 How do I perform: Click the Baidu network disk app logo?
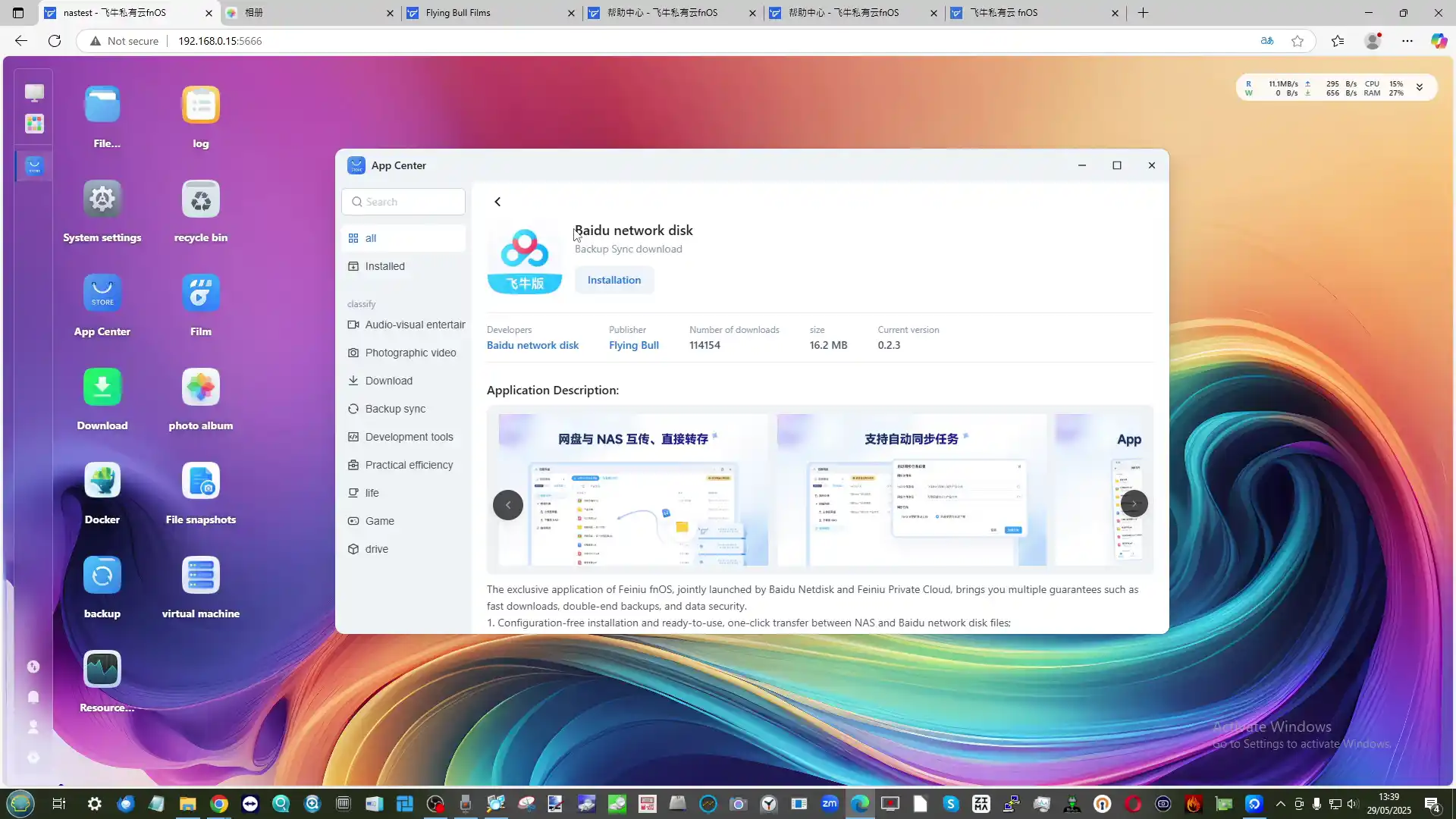pyautogui.click(x=525, y=259)
